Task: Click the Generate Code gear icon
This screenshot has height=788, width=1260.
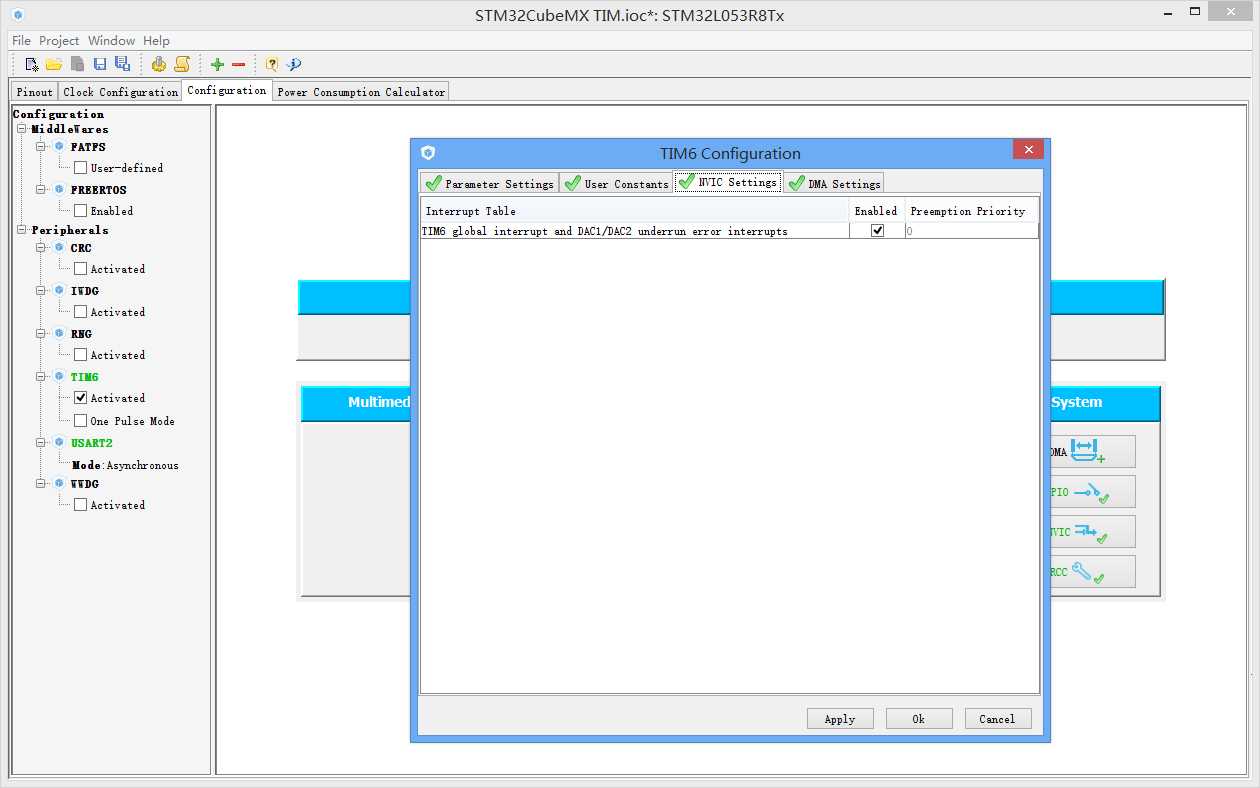Action: [x=159, y=64]
